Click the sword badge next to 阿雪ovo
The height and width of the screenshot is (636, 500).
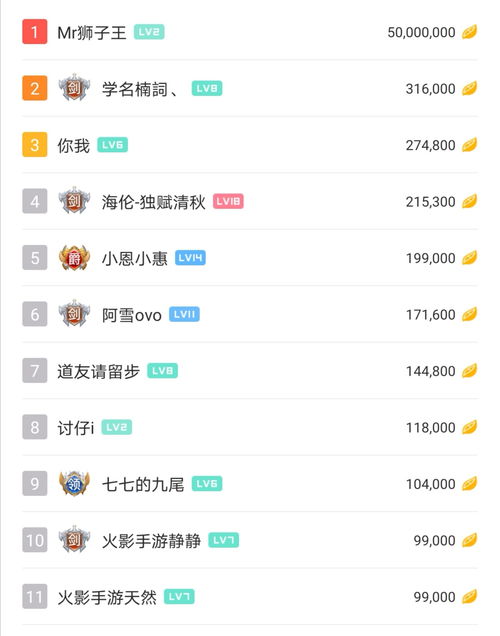click(74, 314)
